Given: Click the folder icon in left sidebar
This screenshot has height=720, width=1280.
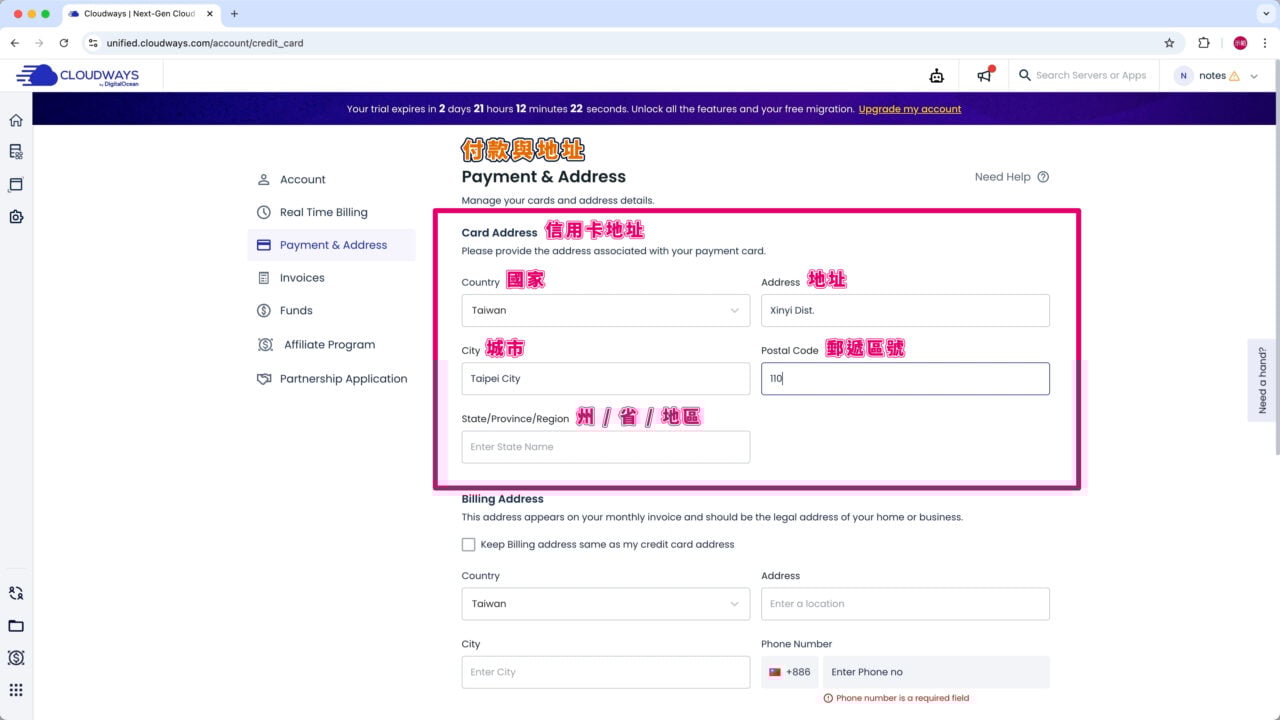Looking at the screenshot, I should [x=16, y=626].
